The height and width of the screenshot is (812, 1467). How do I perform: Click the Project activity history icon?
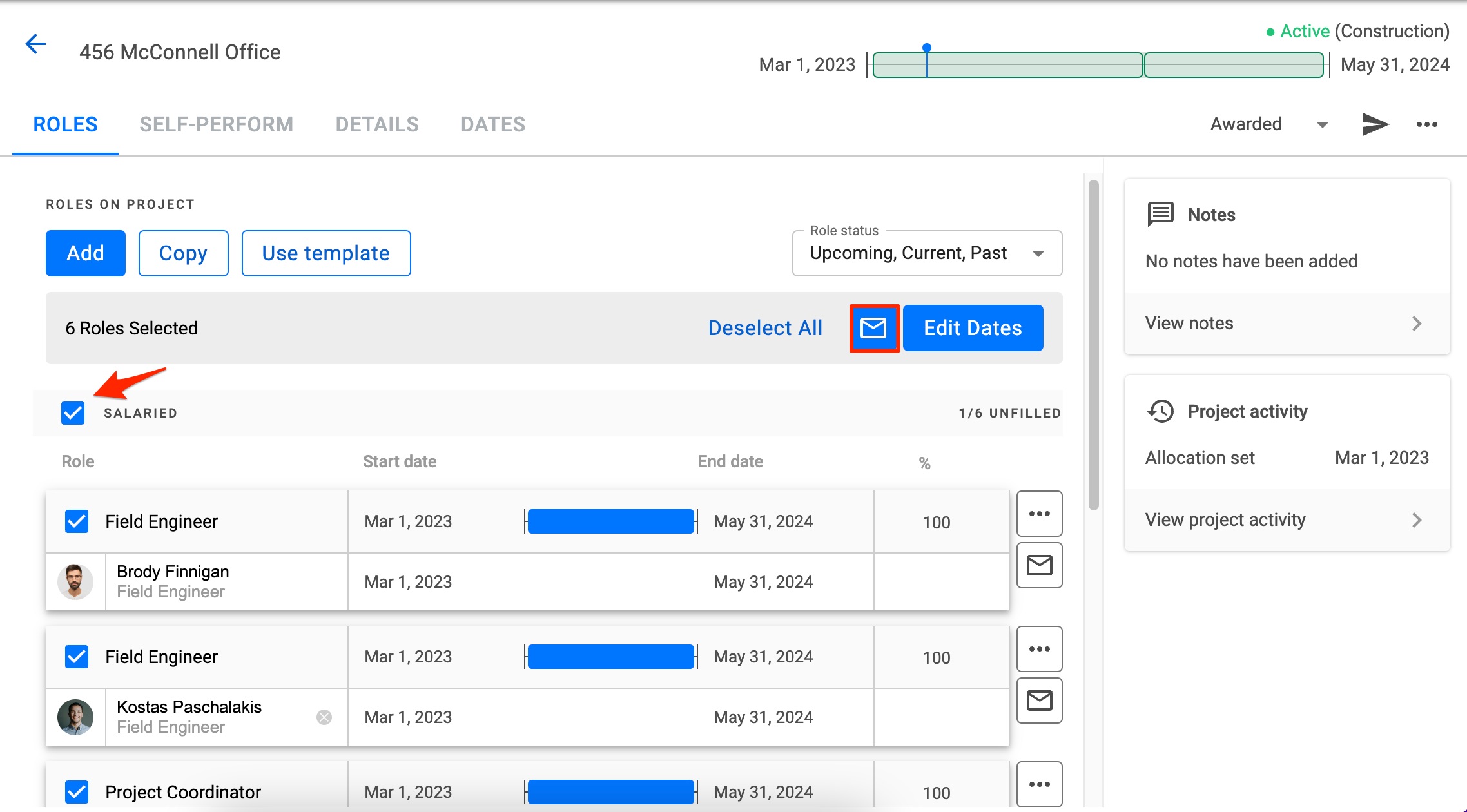point(1160,411)
